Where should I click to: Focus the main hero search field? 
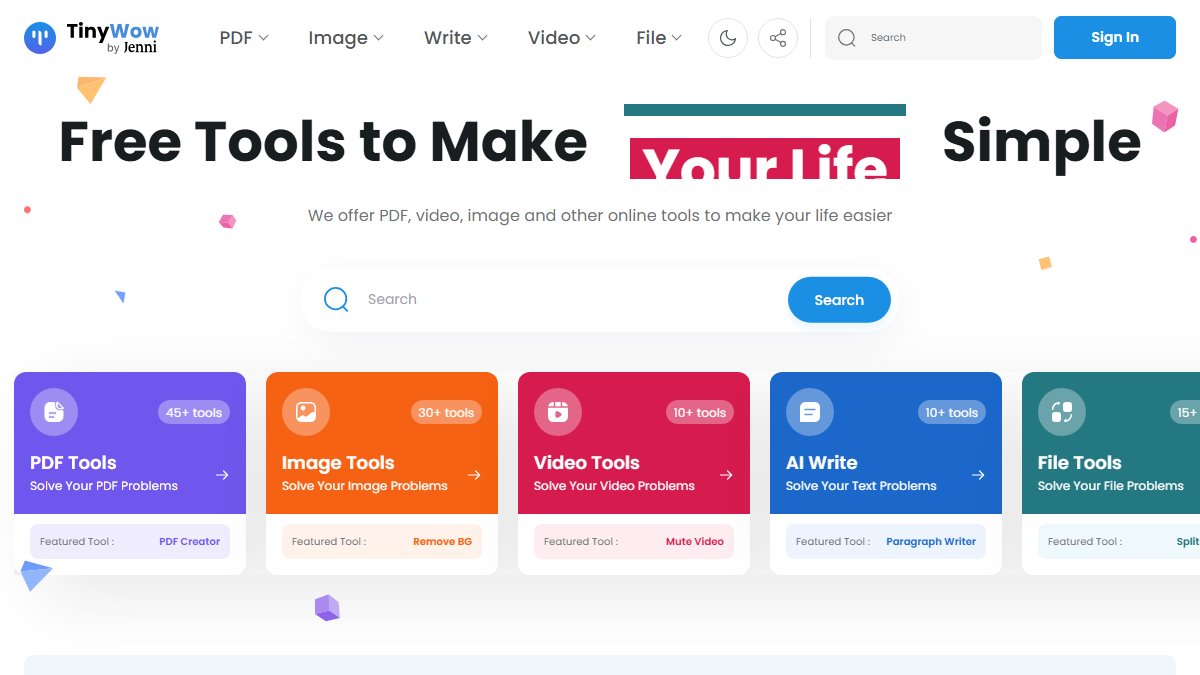(598, 299)
